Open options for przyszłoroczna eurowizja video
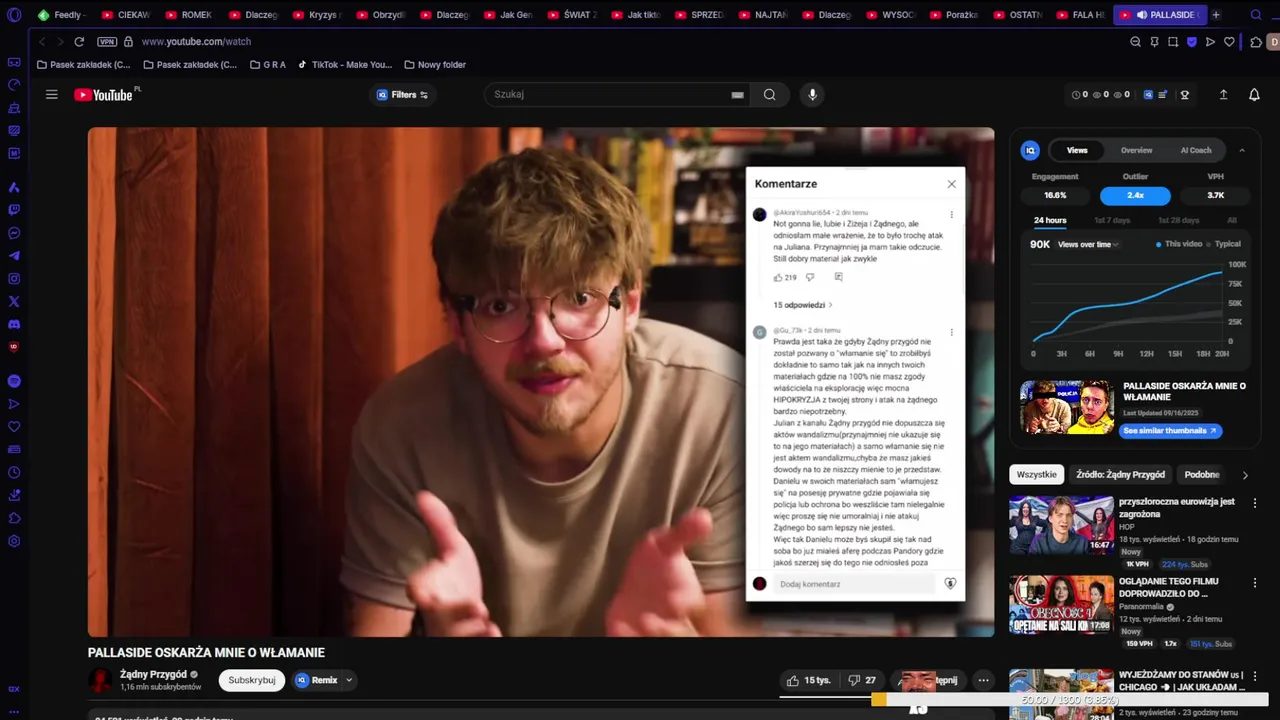 pos(1255,502)
